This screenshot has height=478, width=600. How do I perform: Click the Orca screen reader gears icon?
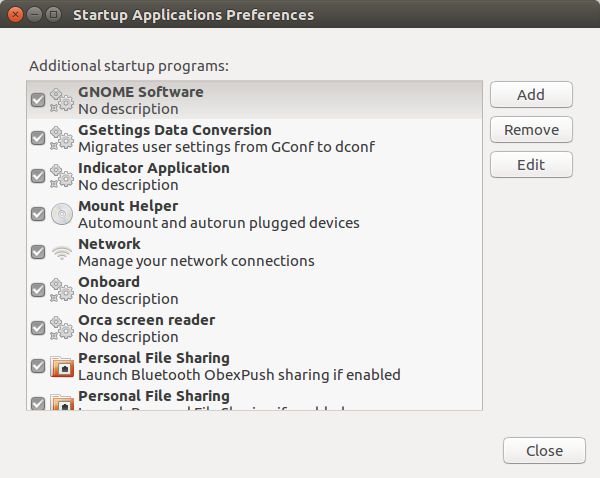[62, 328]
